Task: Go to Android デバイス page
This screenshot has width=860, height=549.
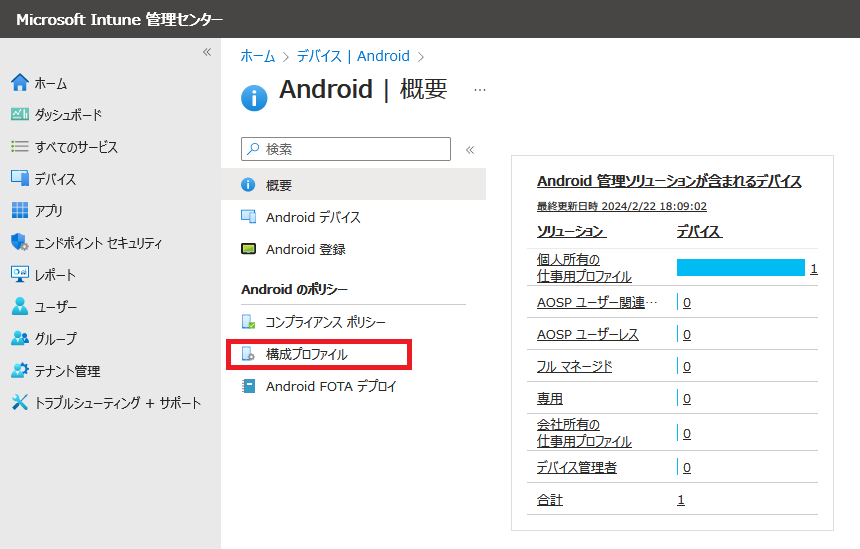Action: click(x=313, y=217)
